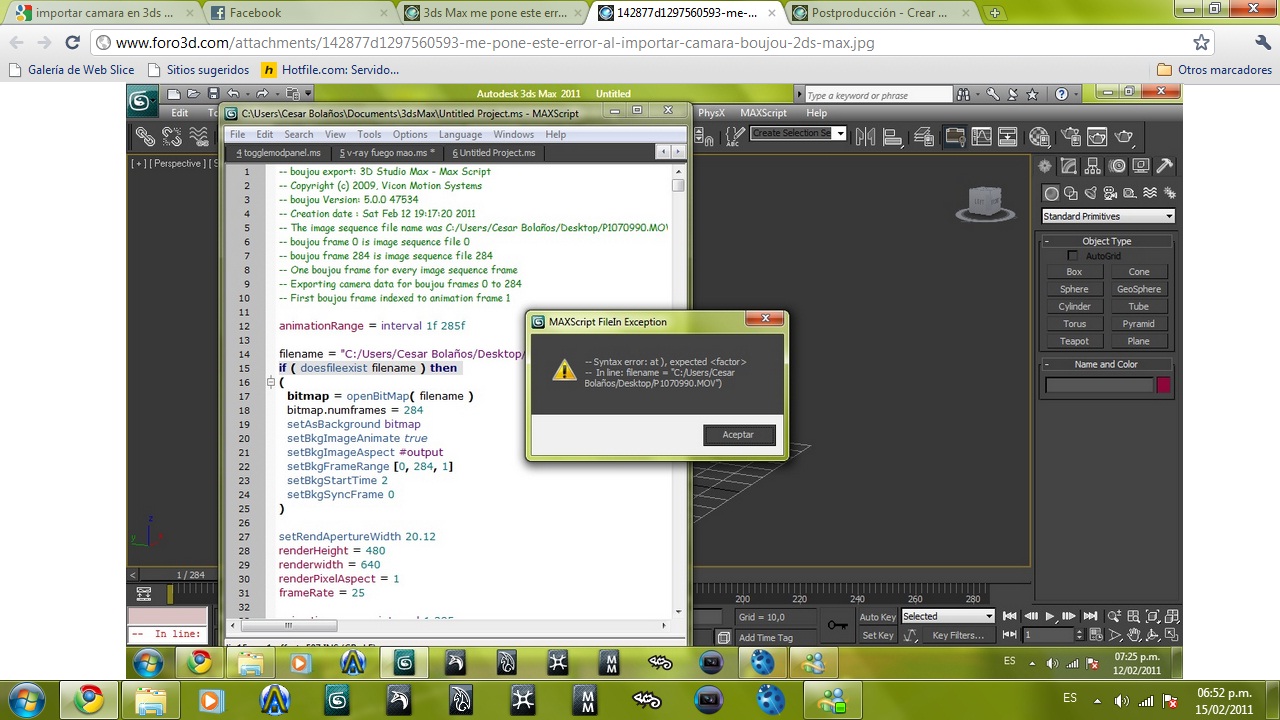This screenshot has height=720, width=1280.
Task: Switch to v-ray fuego mao.ms editor tab
Action: (x=386, y=153)
